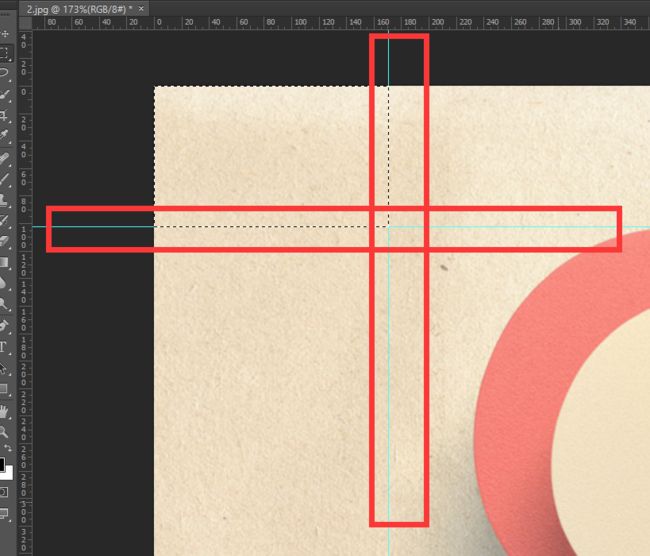
Task: Swap foreground and background colors
Action: point(8,448)
